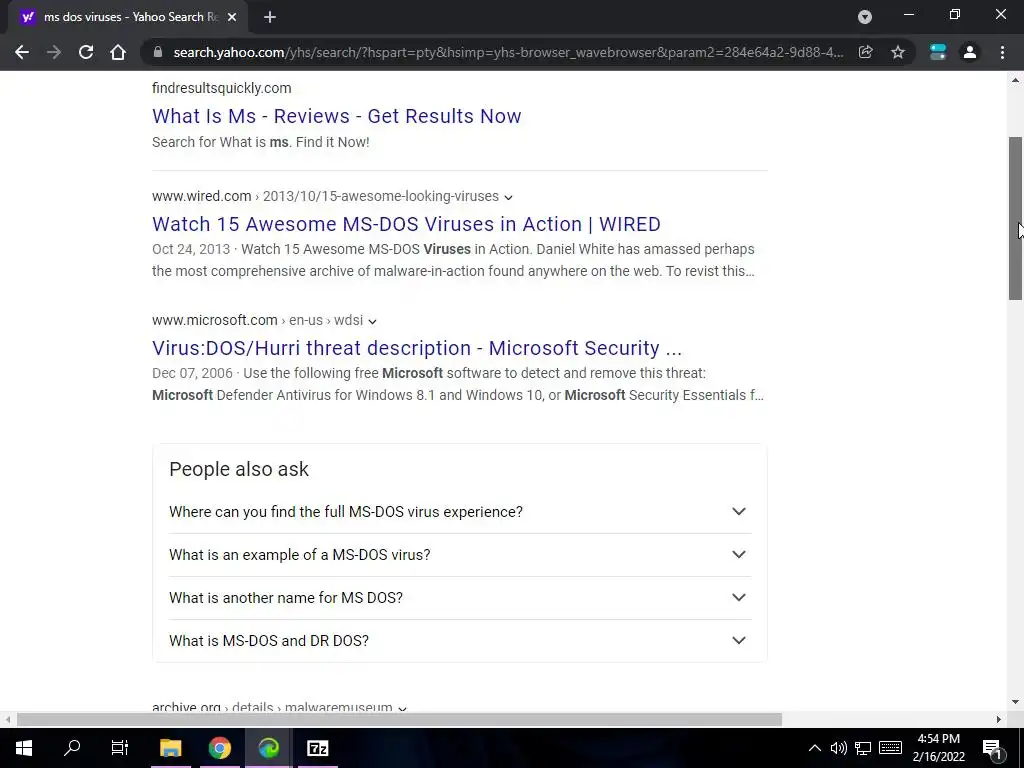Expand the microsoft.com result dropdown arrow
Viewport: 1024px width, 768px height.
[x=372, y=321]
